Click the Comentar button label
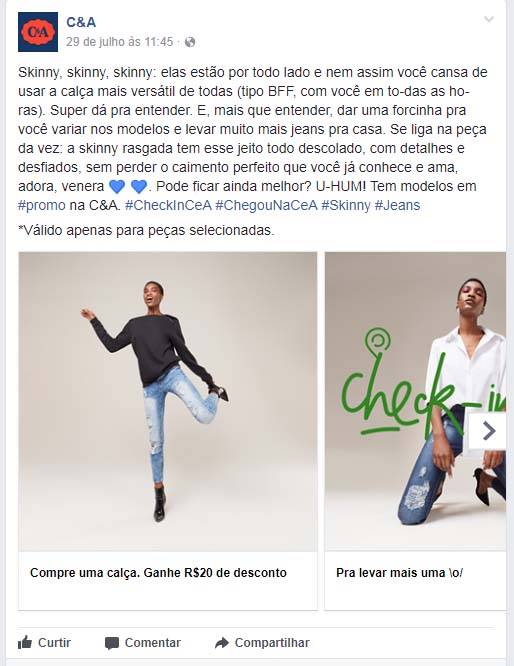This screenshot has width=514, height=666. pos(153,643)
